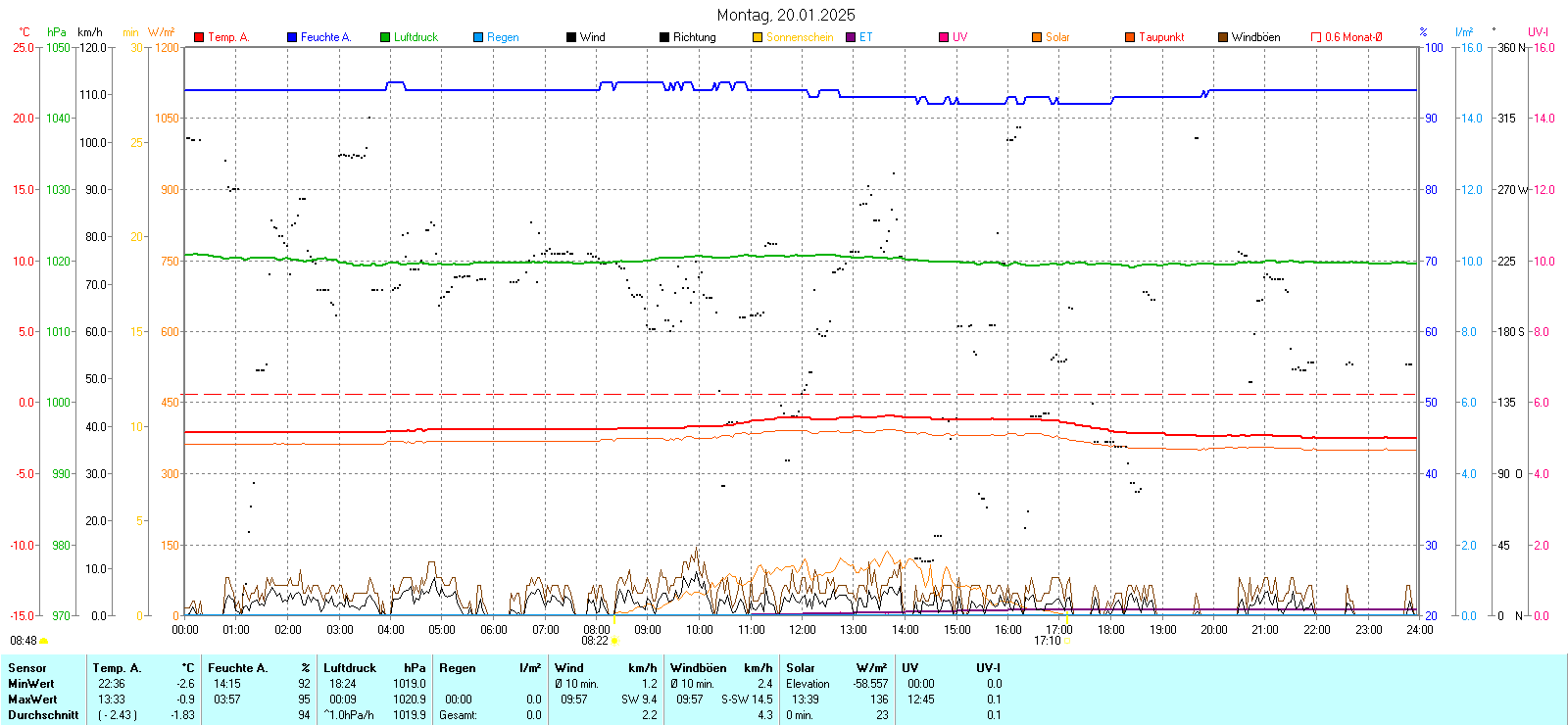Screen dimensions: 1568x725
Task: Select the MaxWert row label
Action: 32,700
